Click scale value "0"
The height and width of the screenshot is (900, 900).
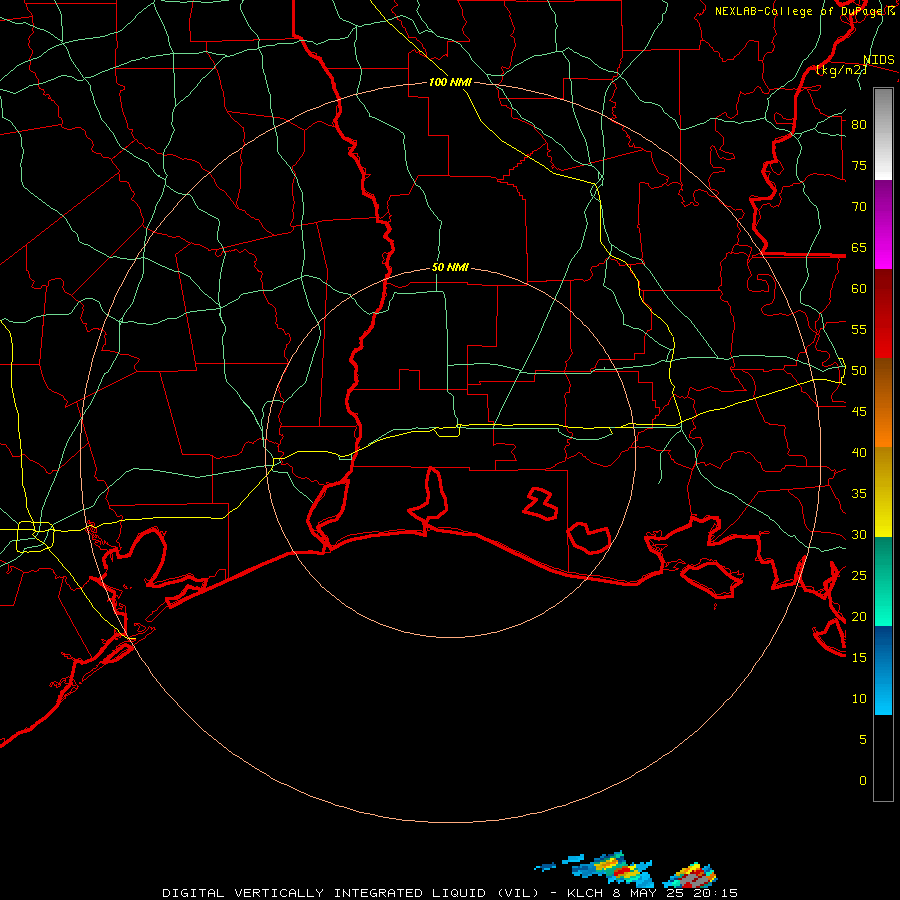point(863,781)
